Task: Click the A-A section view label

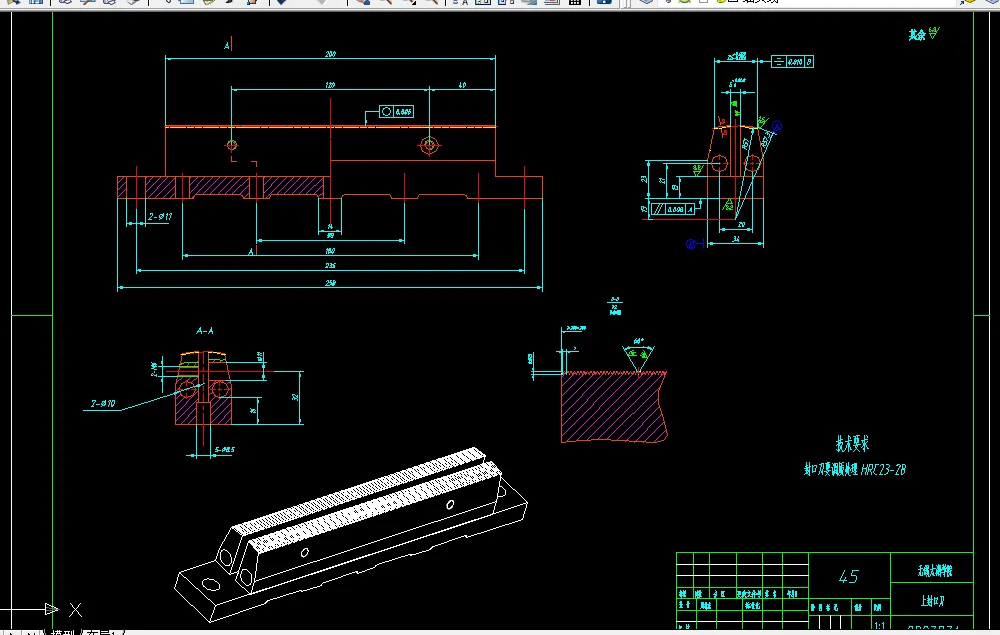Action: pos(205,331)
